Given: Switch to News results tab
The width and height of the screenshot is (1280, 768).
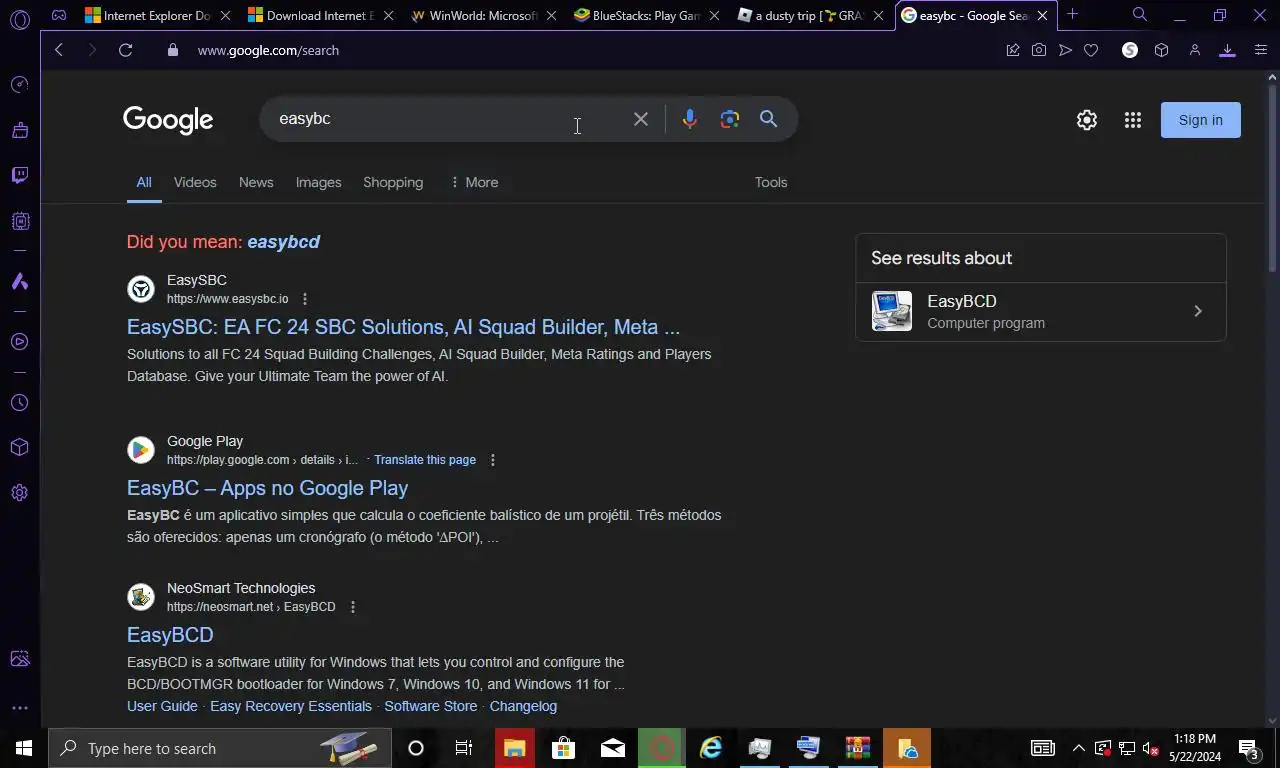Looking at the screenshot, I should [256, 182].
